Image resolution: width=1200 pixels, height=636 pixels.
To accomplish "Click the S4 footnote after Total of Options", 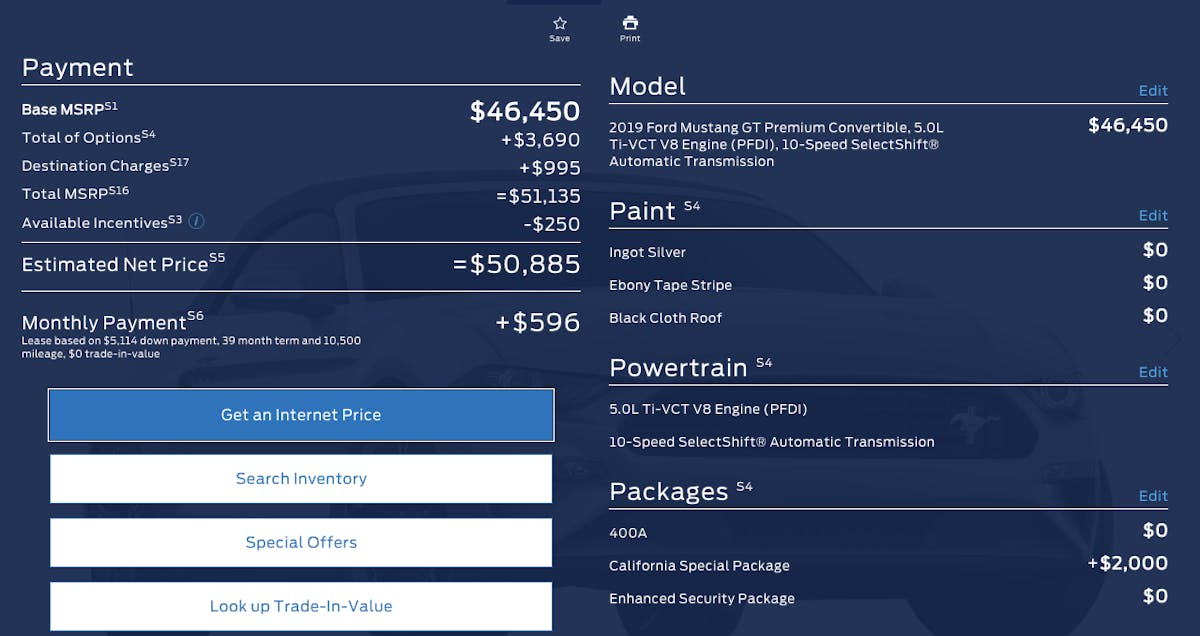I will point(149,133).
